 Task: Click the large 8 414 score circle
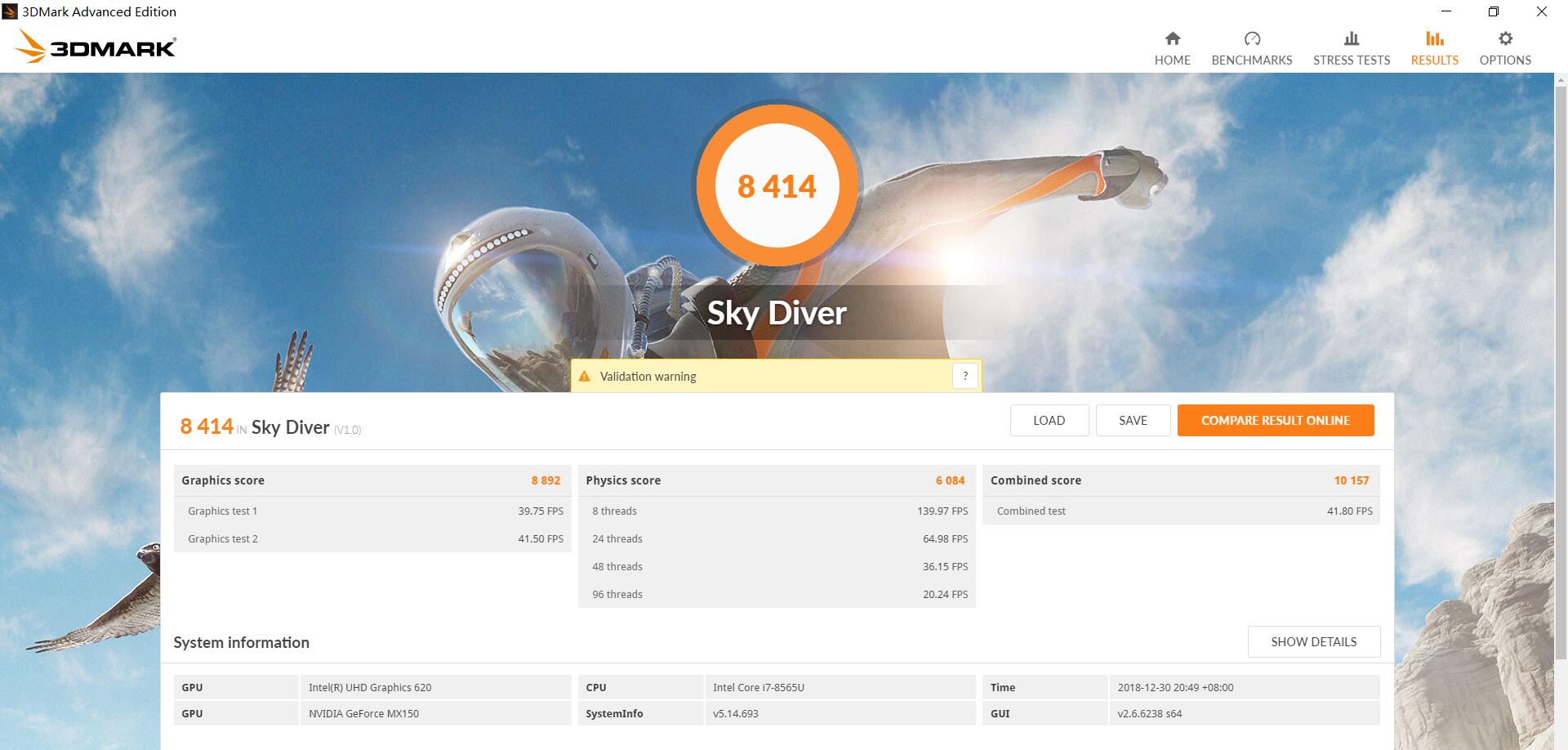coord(777,186)
